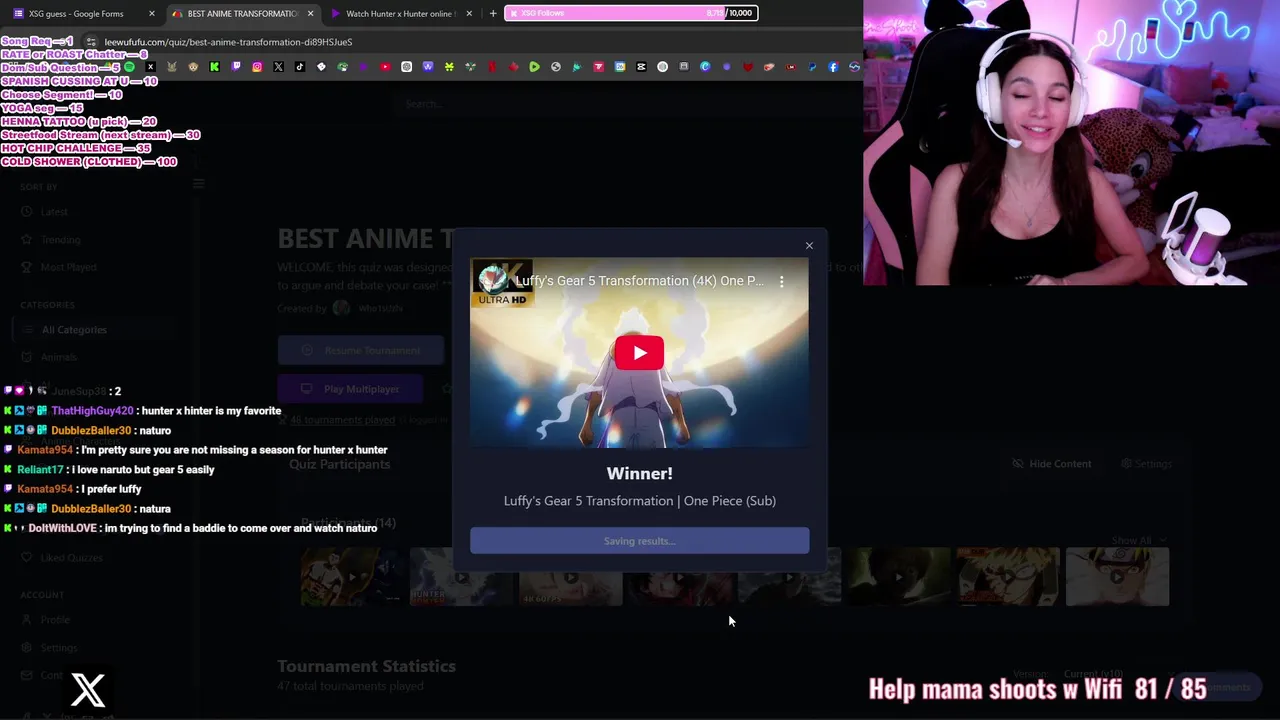Open the Instagram bookmark icon
Image resolution: width=1280 pixels, height=720 pixels.
pyautogui.click(x=257, y=67)
